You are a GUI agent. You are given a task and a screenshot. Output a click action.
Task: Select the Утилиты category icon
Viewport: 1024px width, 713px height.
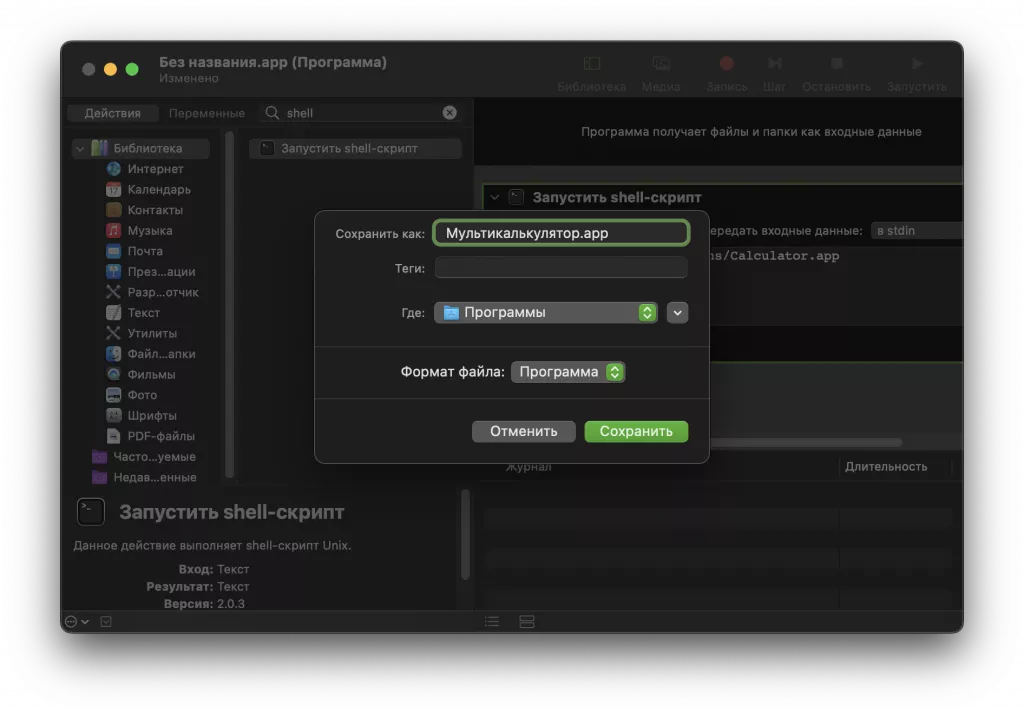pos(113,332)
